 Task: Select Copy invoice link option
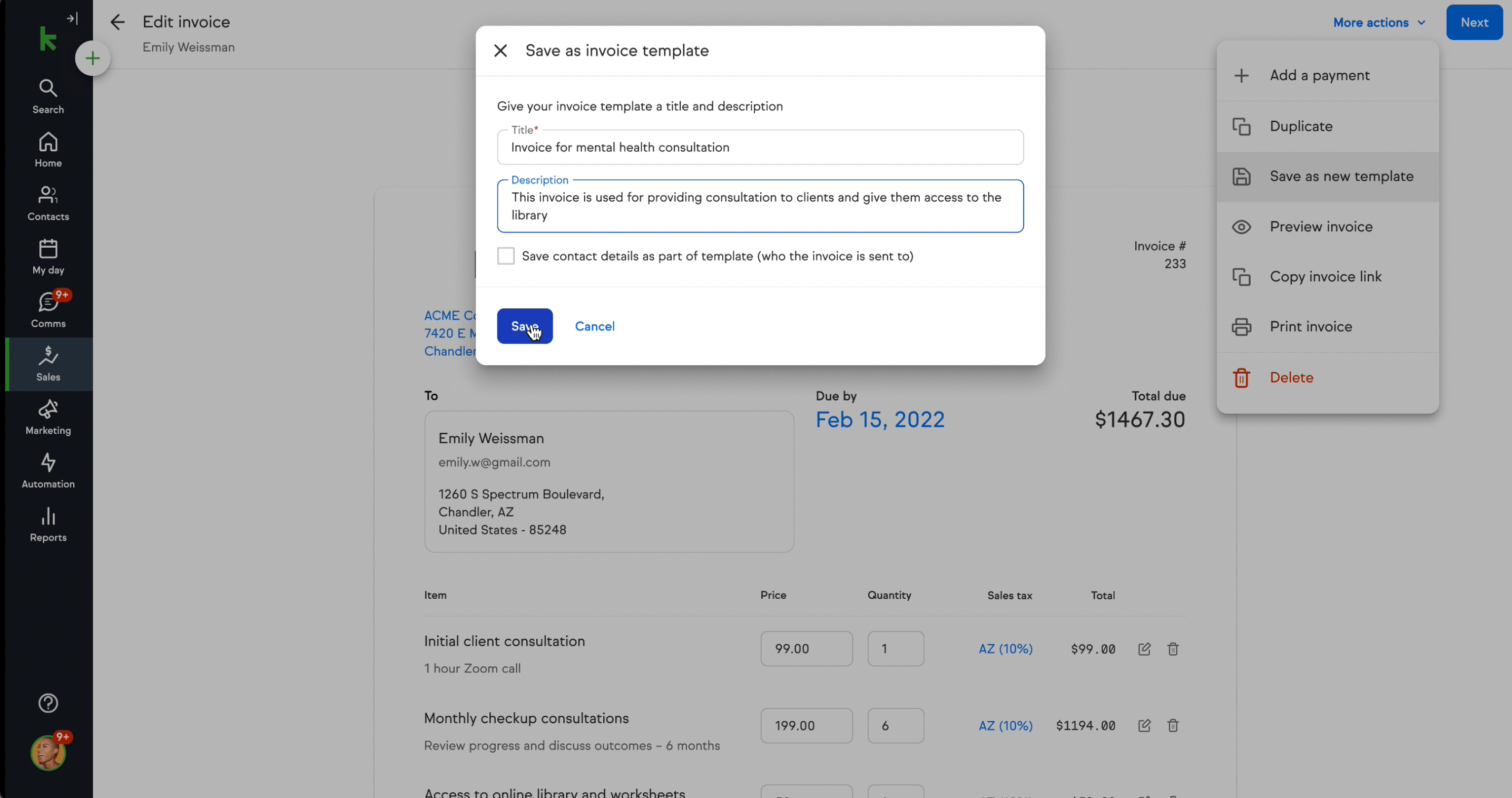click(1328, 277)
